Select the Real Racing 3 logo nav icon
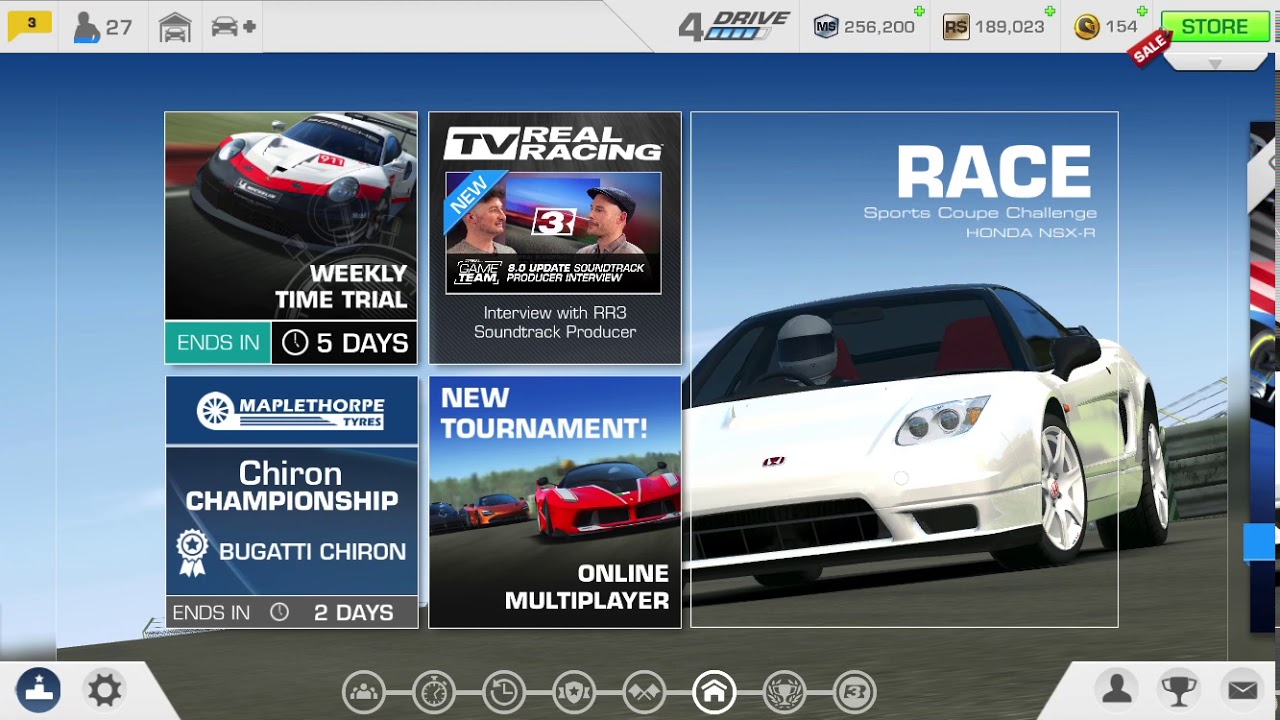The height and width of the screenshot is (720, 1280). pos(854,691)
